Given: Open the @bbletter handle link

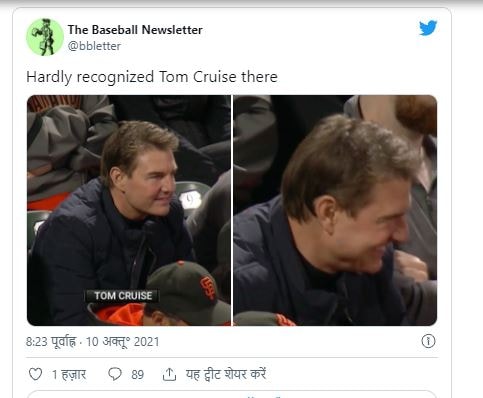Looking at the screenshot, I should [94, 46].
